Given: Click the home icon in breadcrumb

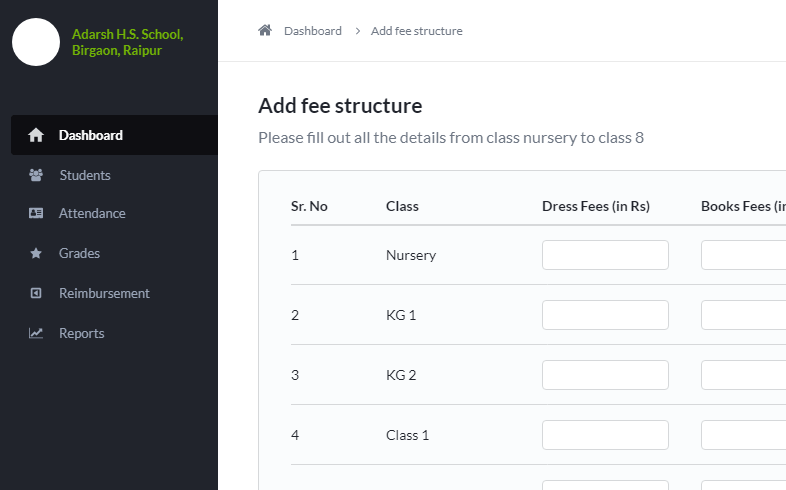Looking at the screenshot, I should [x=265, y=31].
